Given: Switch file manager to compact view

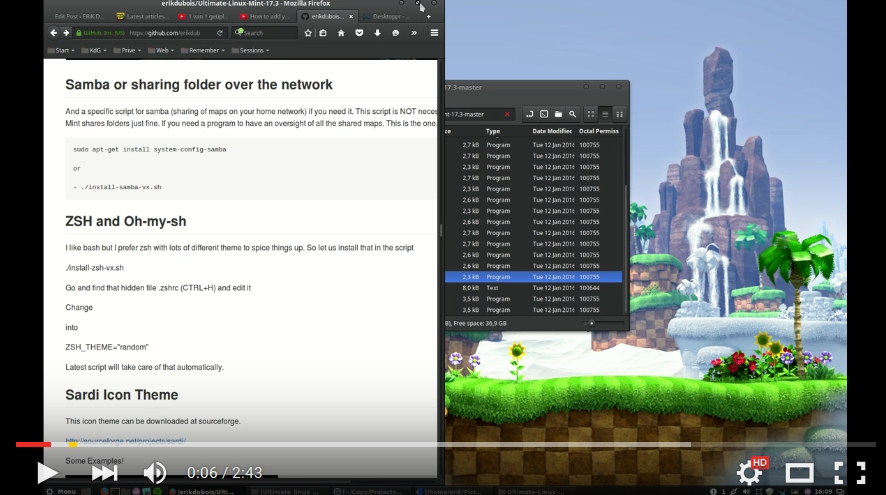Looking at the screenshot, I should click(x=619, y=114).
